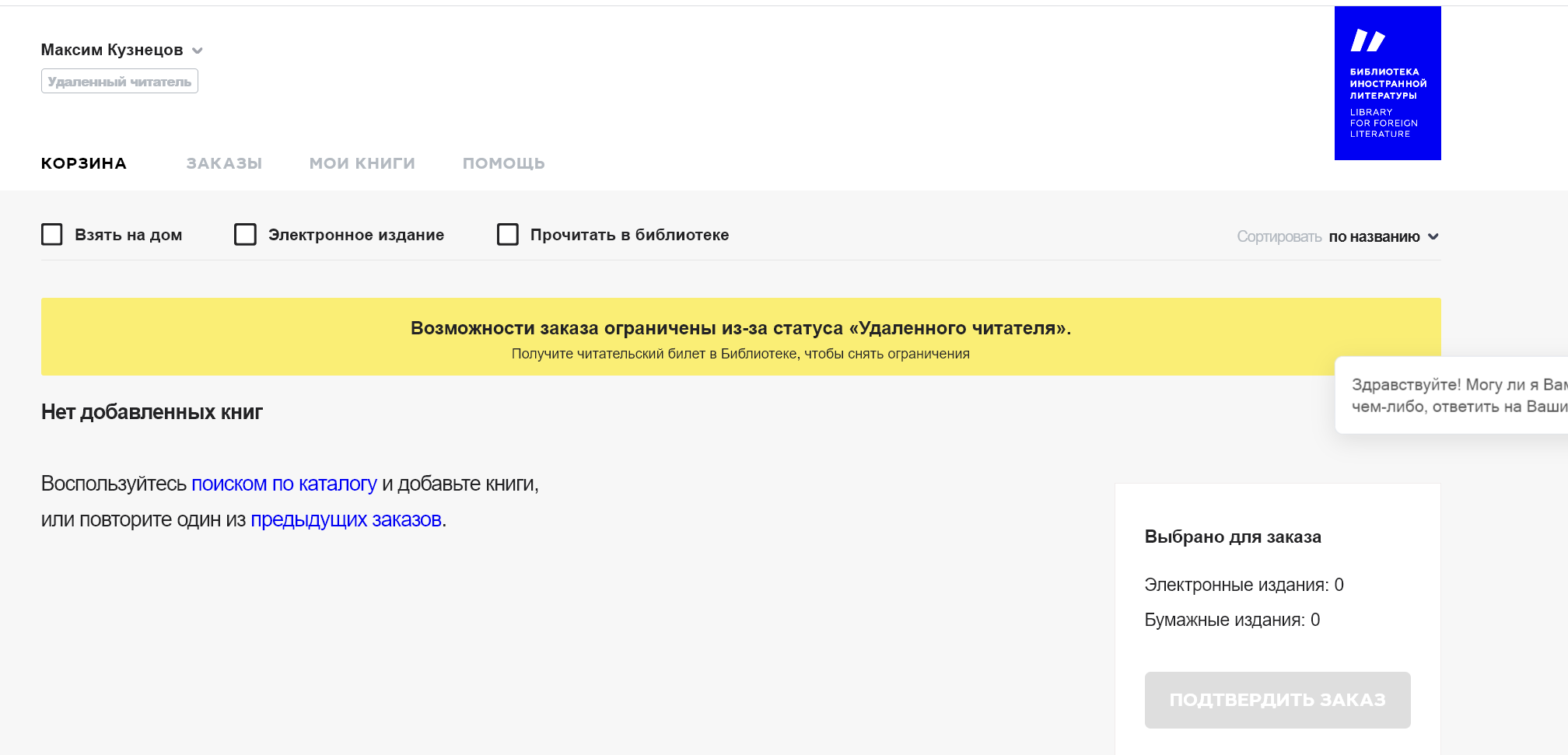
Task: Open the Корзина tab
Action: [x=84, y=163]
